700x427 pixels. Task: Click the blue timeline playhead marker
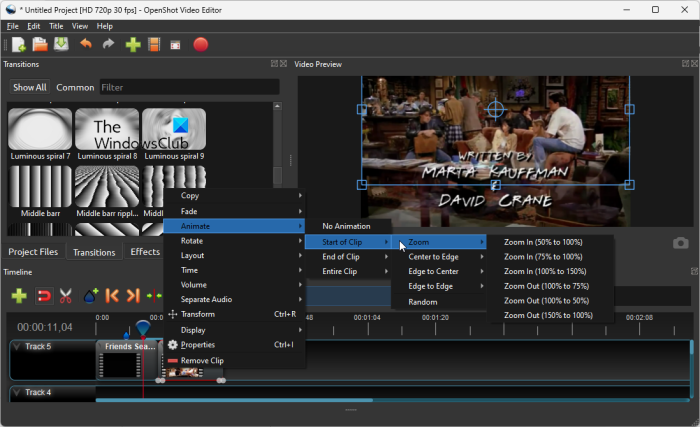coord(143,327)
